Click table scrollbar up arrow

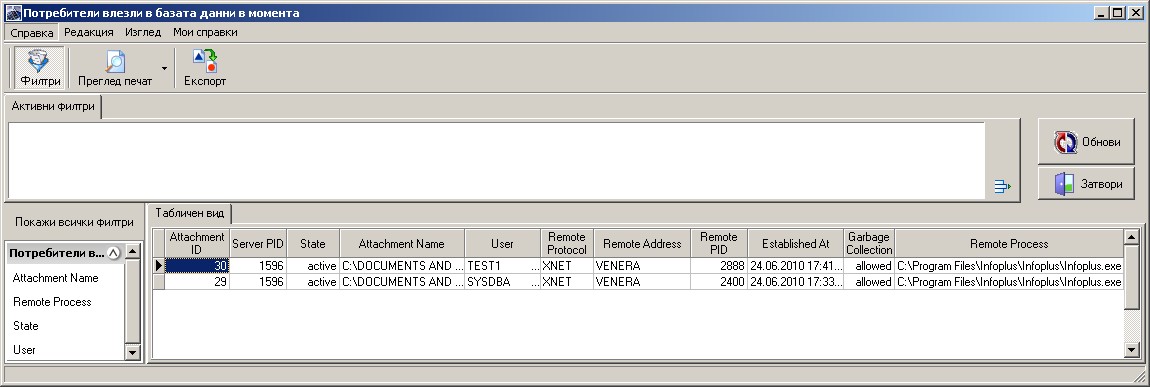coord(1132,237)
